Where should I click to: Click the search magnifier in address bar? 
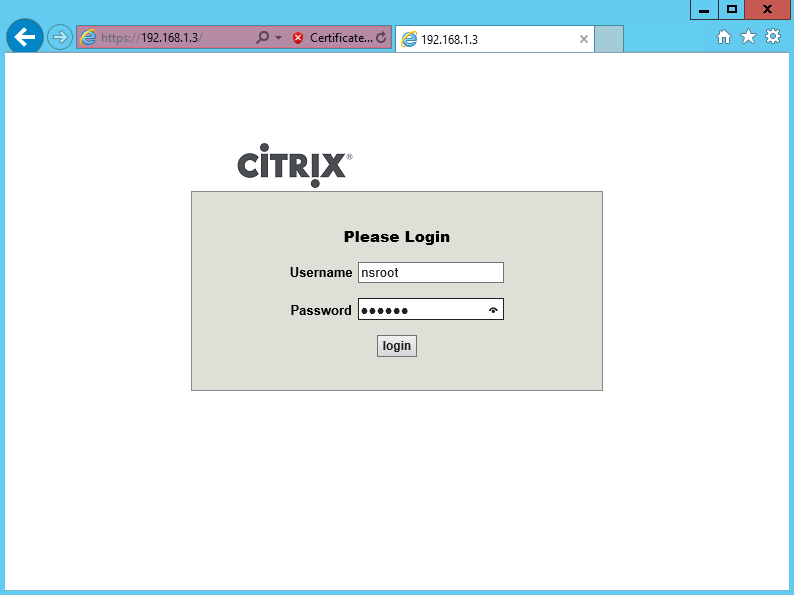[x=262, y=37]
